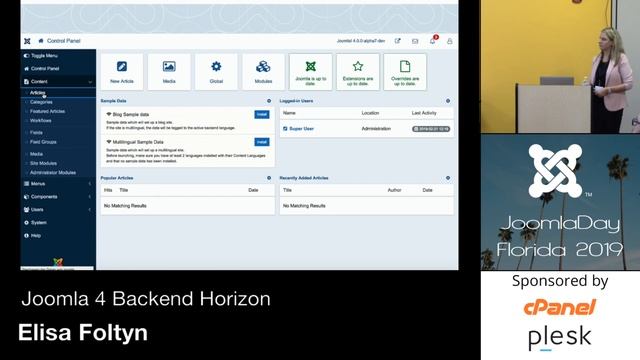The width and height of the screenshot is (640, 360).
Task: Click the Joomla logo at sidebar bottom
Action: 58,262
